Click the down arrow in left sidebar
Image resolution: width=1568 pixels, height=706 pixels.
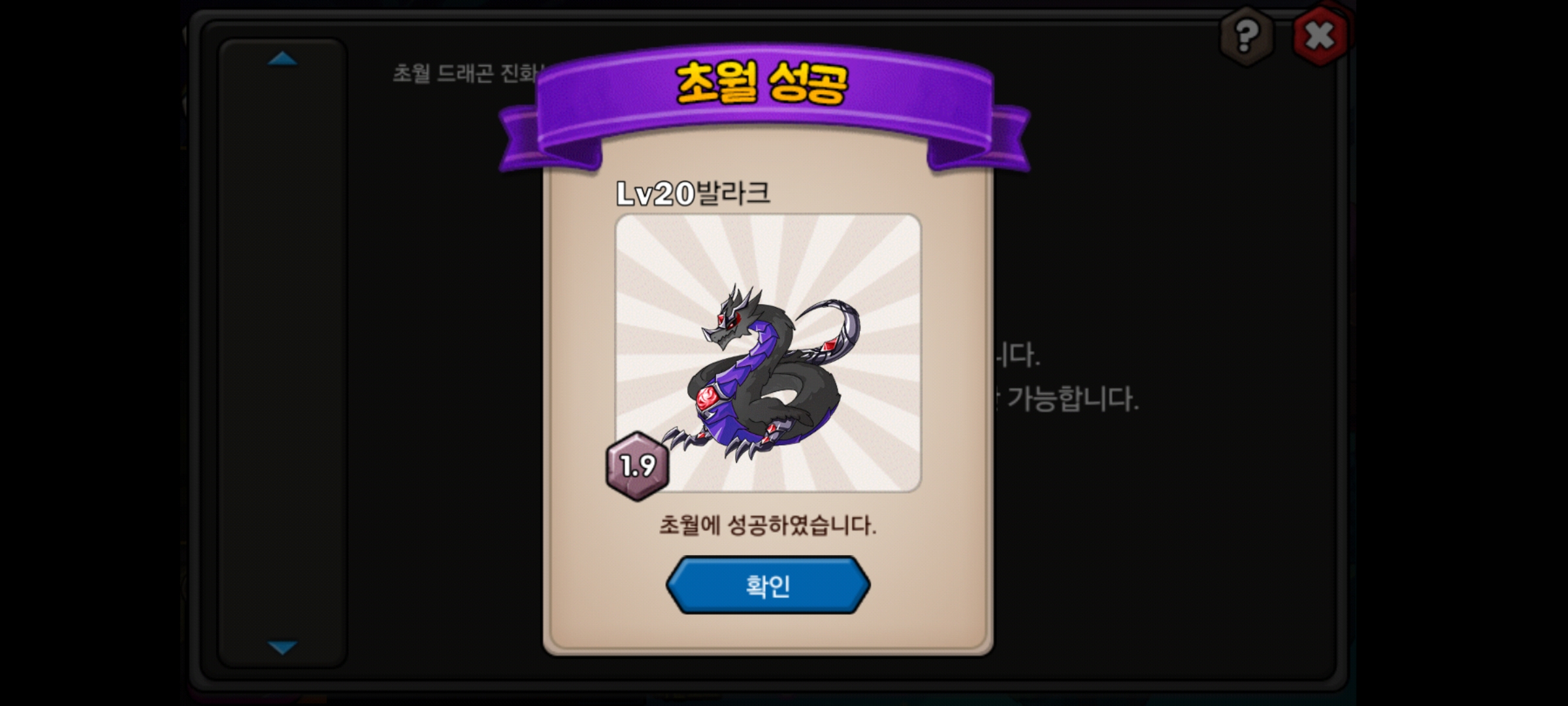point(282,647)
